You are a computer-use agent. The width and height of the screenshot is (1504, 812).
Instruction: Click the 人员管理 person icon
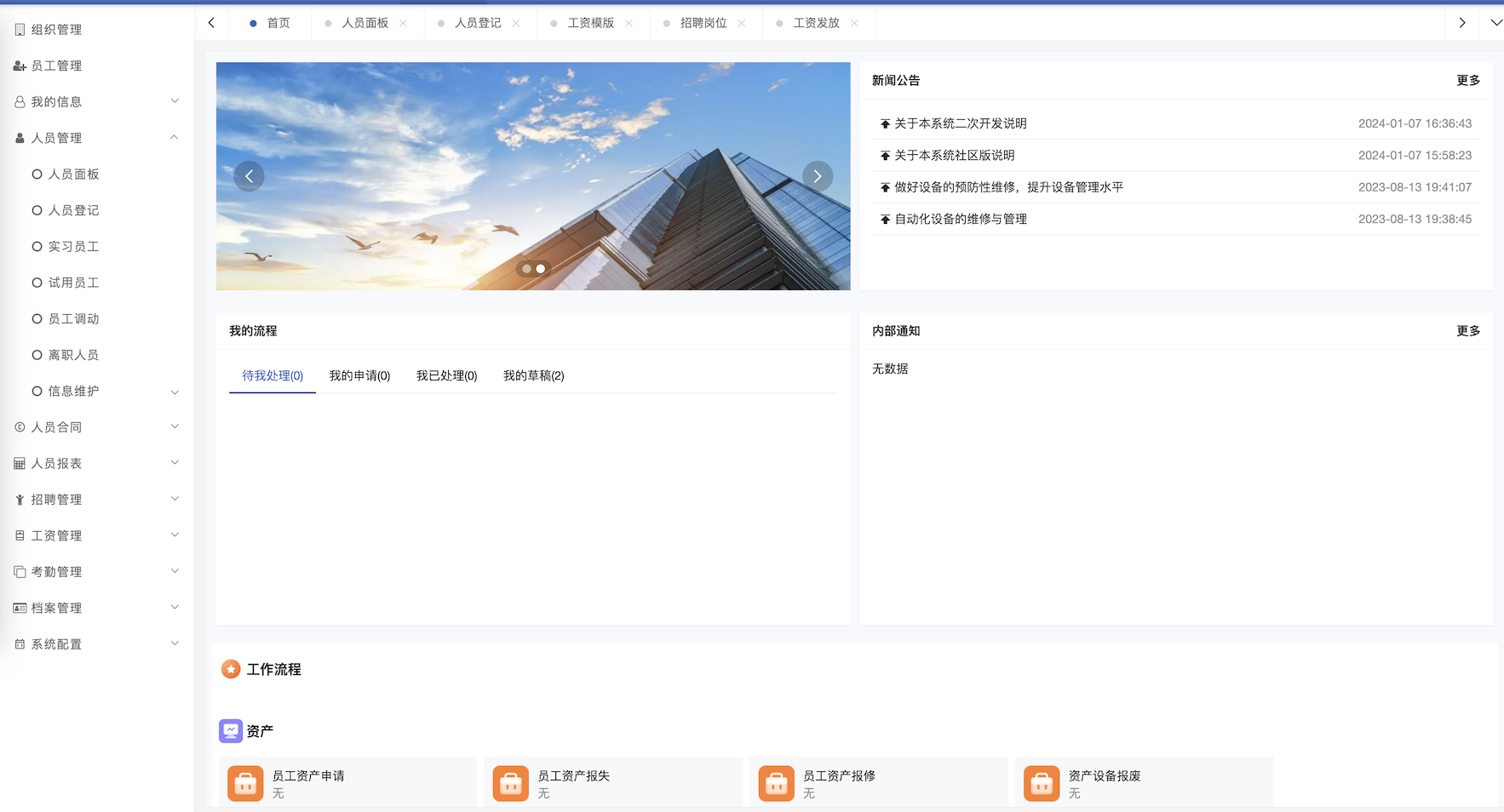(20, 138)
